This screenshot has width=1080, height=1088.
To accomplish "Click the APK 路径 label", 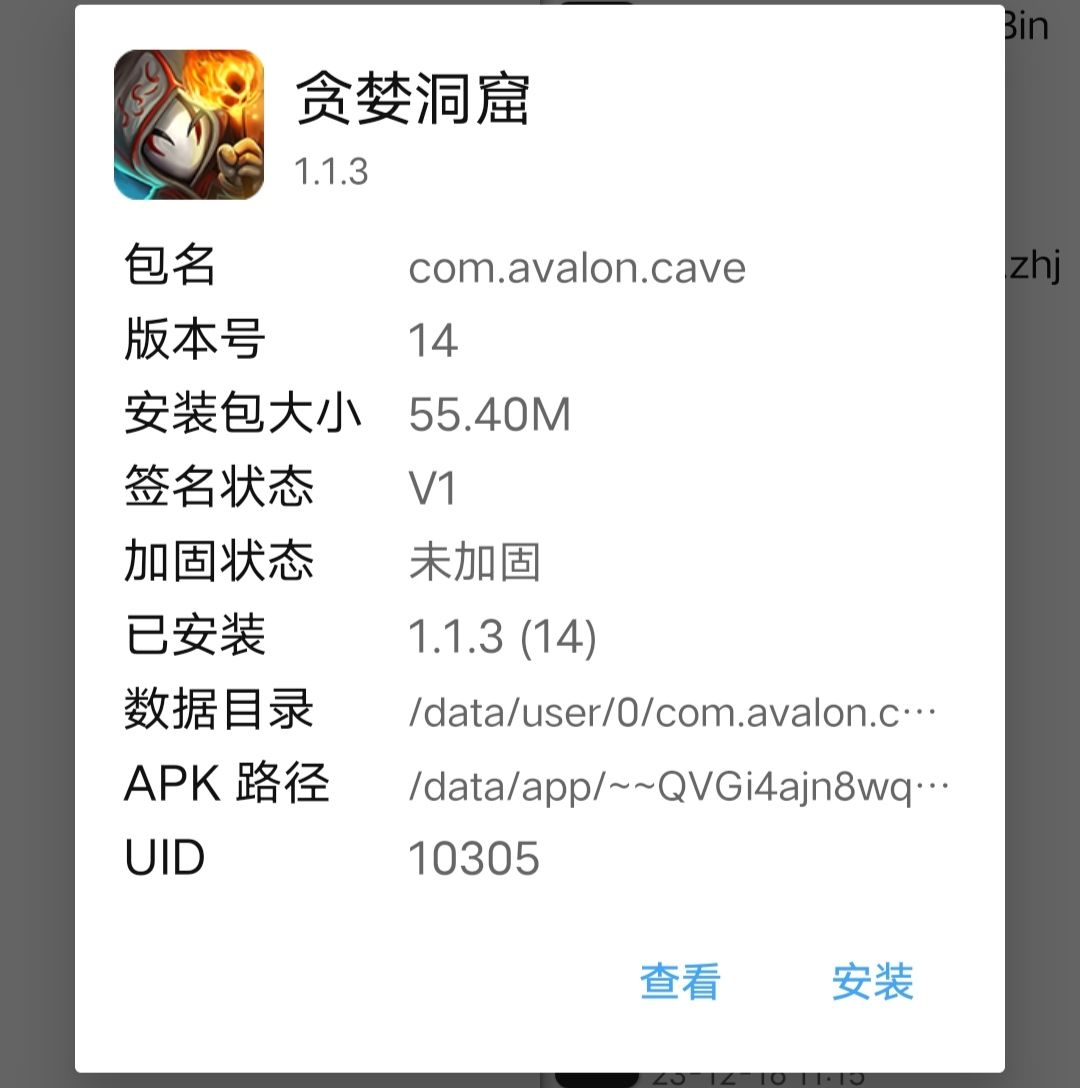I will click(226, 783).
